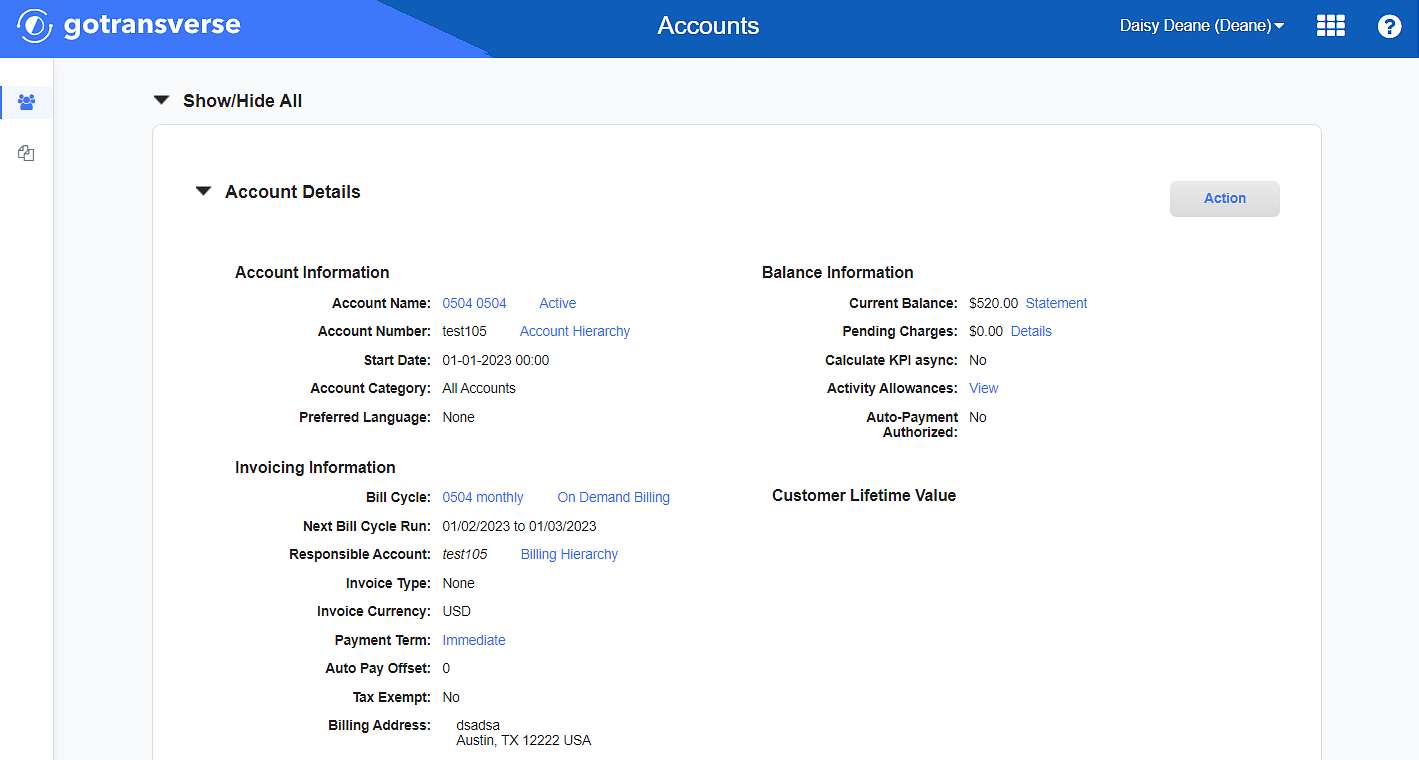Click the Invoicing Information heading
1419x760 pixels.
(315, 467)
